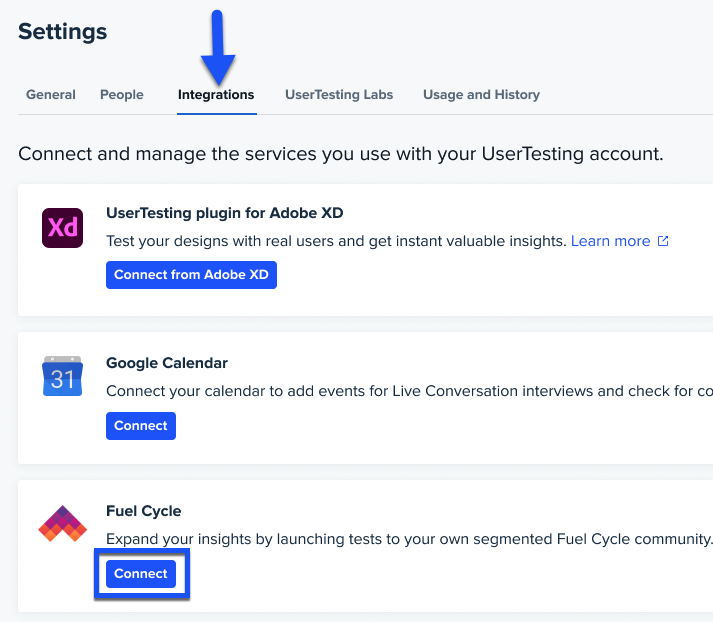
Task: Click the Google Calendar description text
Action: point(409,391)
